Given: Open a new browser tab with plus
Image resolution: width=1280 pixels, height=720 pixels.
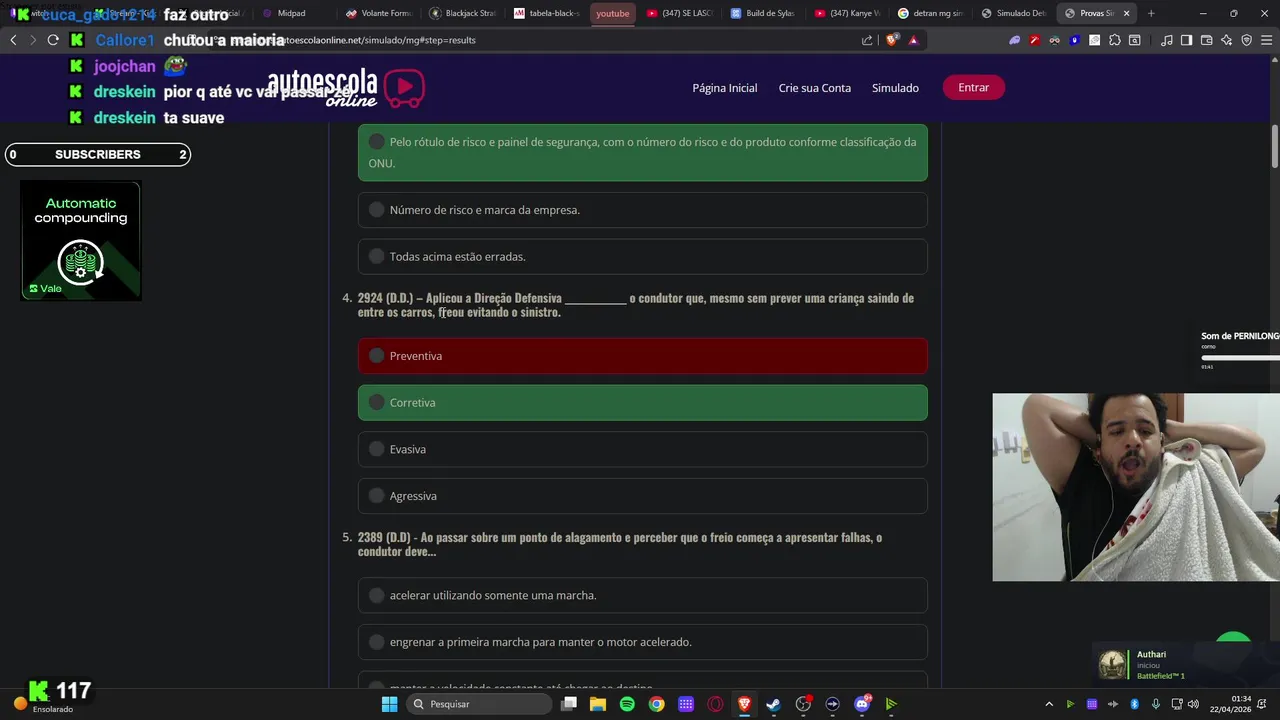Looking at the screenshot, I should coord(1151,13).
